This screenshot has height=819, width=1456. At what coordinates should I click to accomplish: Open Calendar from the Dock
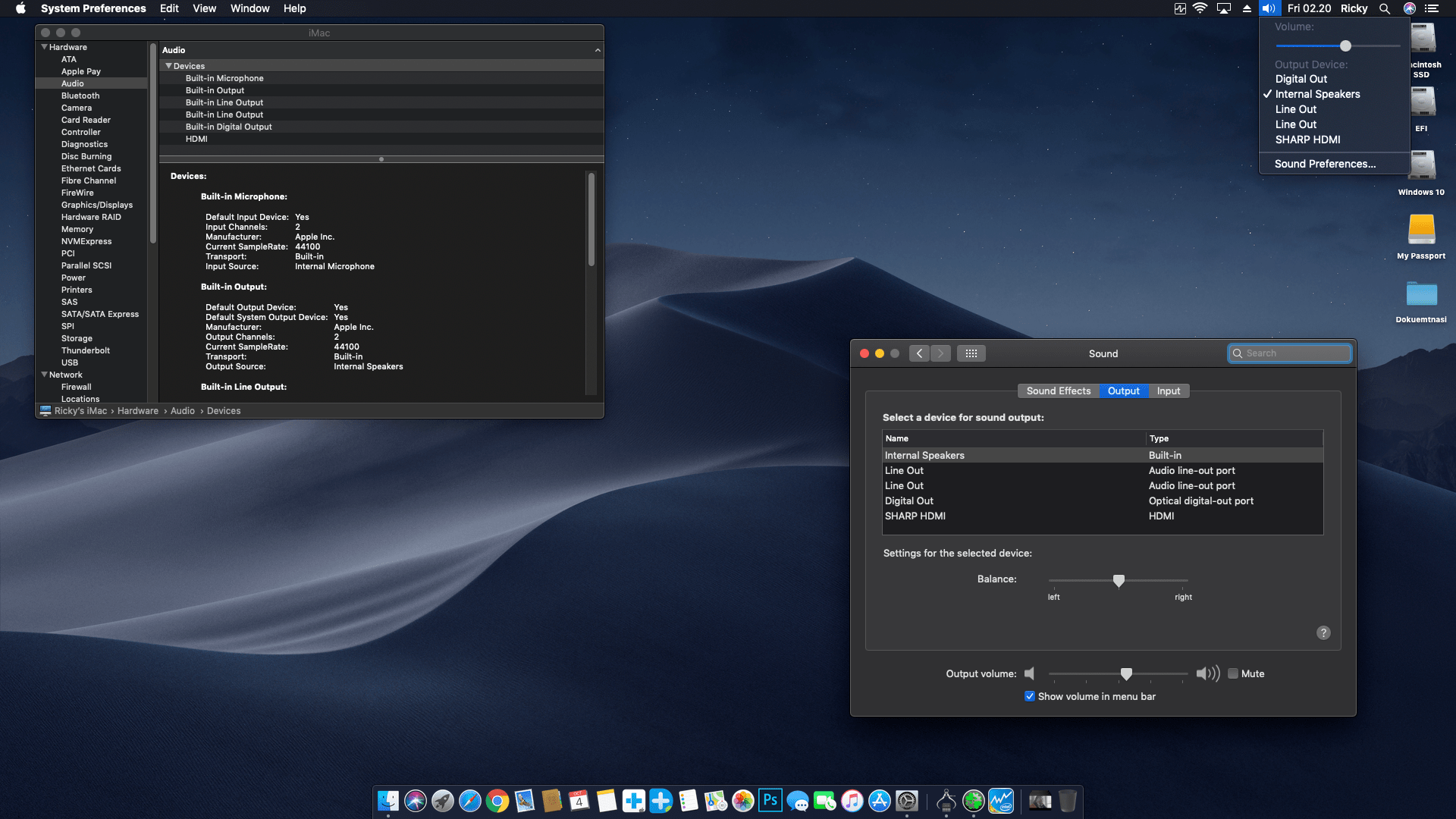coord(579,801)
